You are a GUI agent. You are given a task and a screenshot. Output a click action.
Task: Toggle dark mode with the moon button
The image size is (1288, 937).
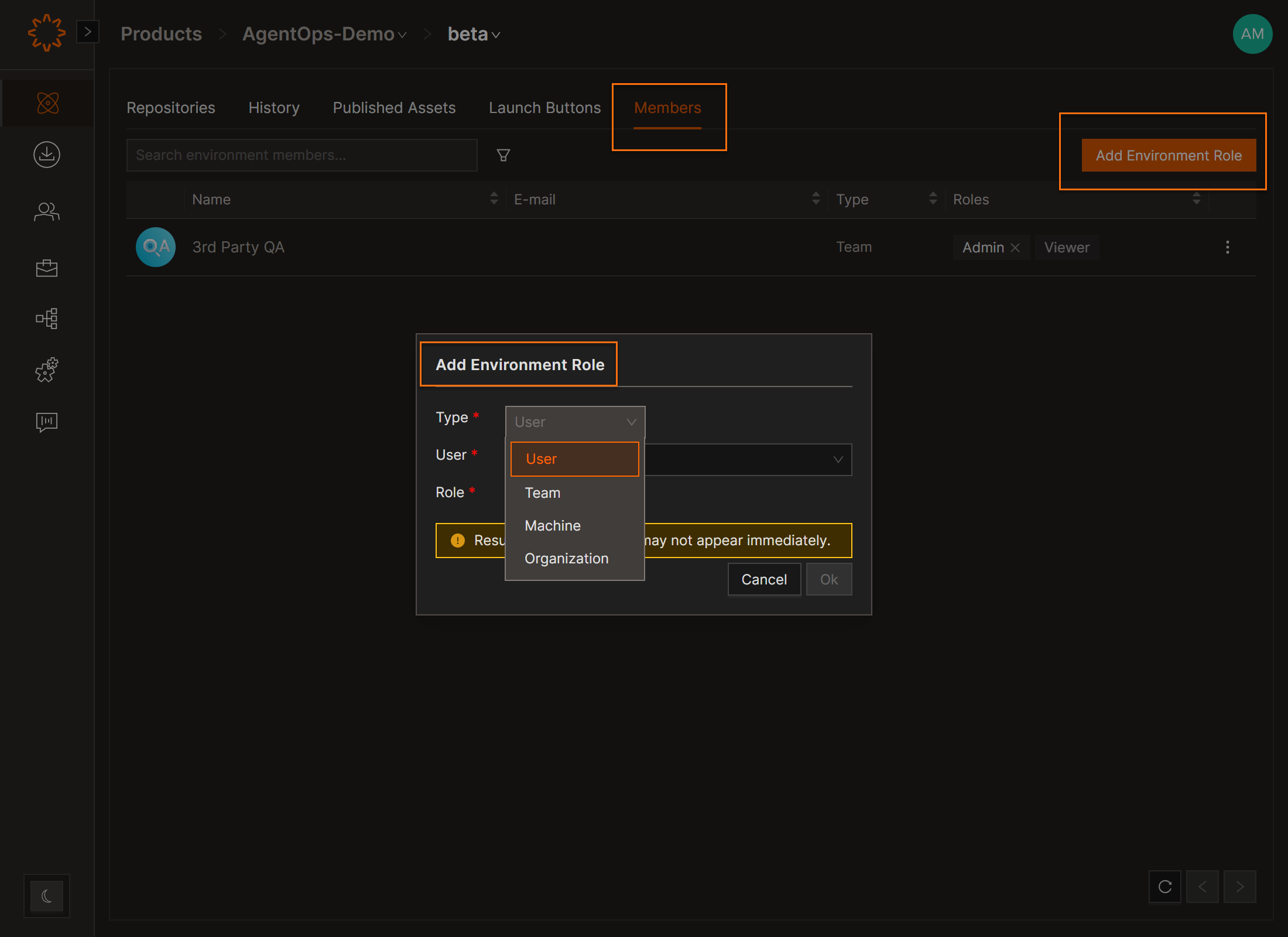(x=47, y=895)
